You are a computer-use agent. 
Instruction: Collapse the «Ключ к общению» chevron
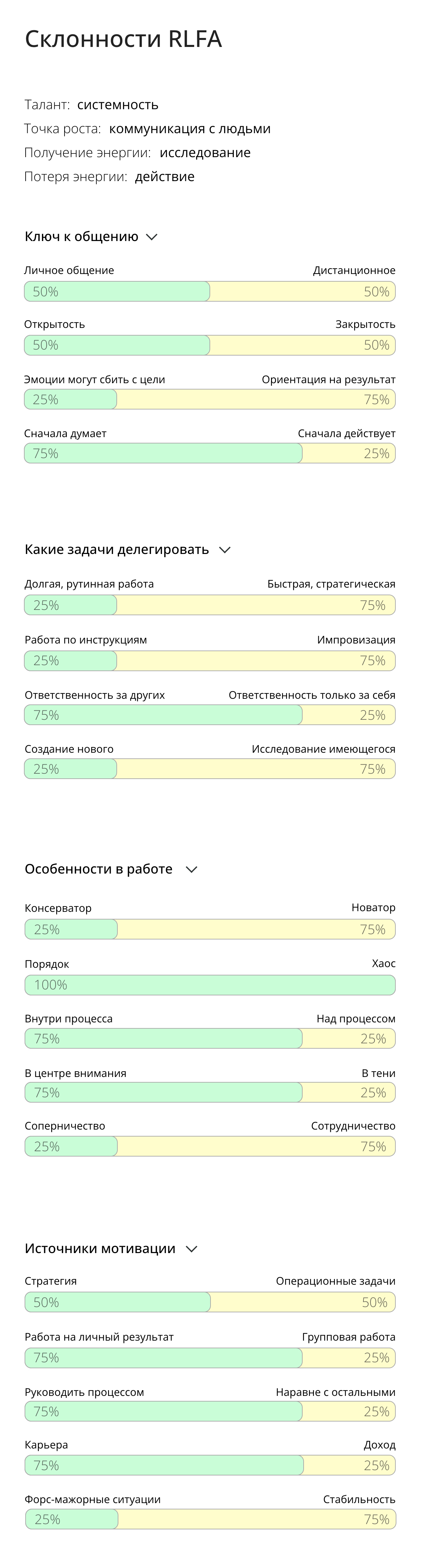pos(152,237)
